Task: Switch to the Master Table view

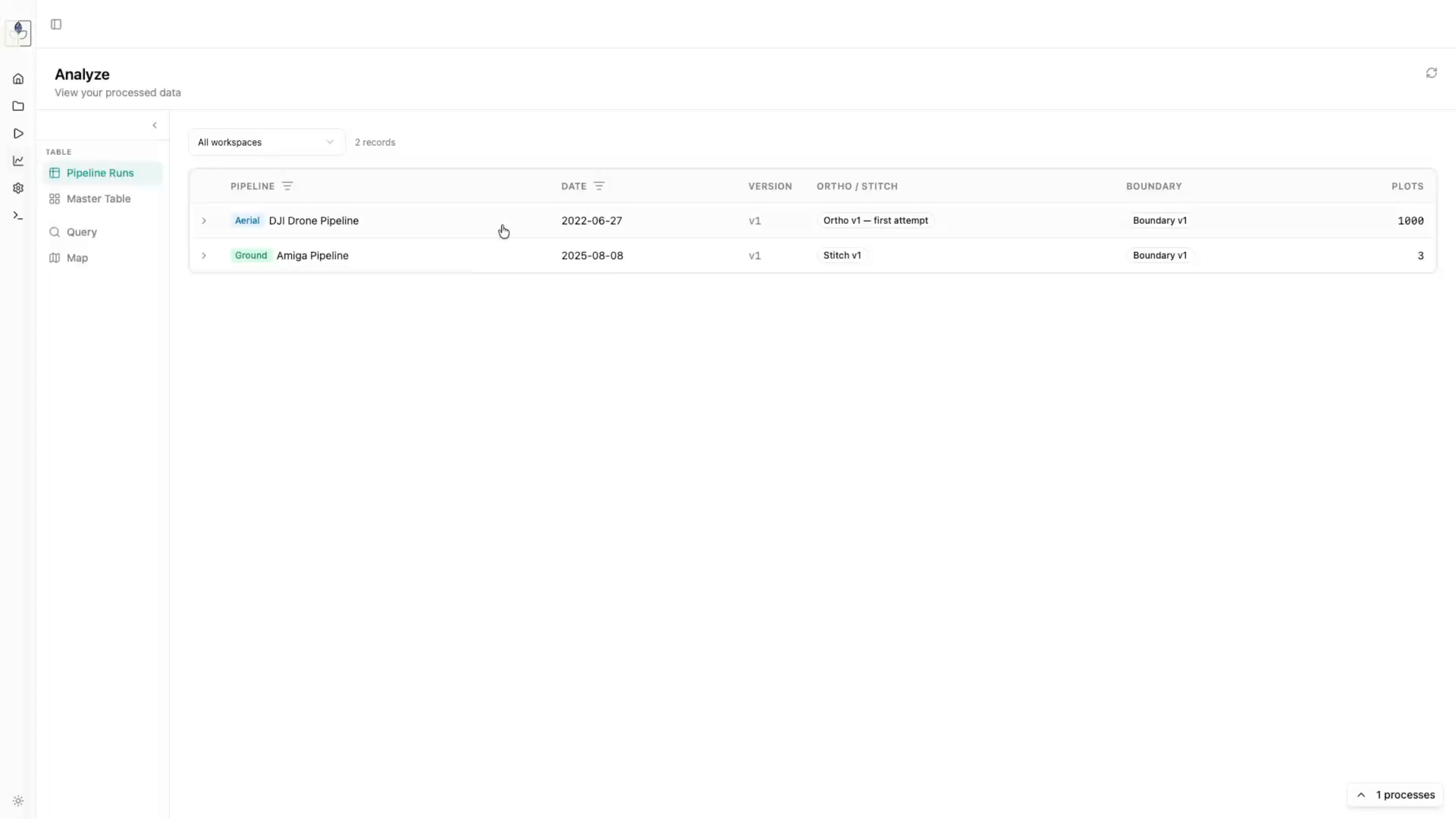Action: (x=99, y=198)
